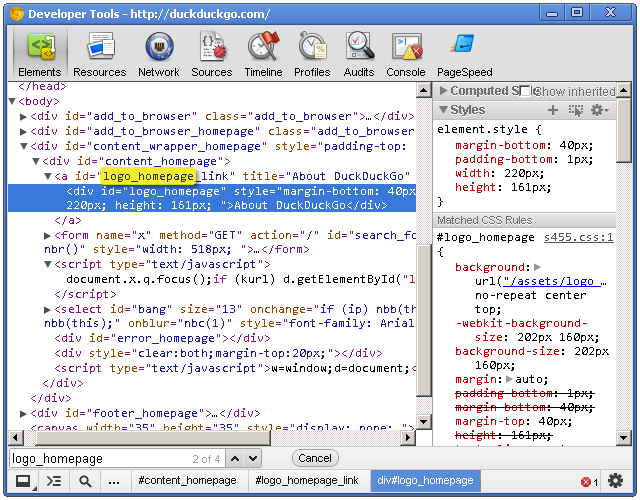Toggle the Show inherited checkbox
The width and height of the screenshot is (640, 500).
(525, 91)
